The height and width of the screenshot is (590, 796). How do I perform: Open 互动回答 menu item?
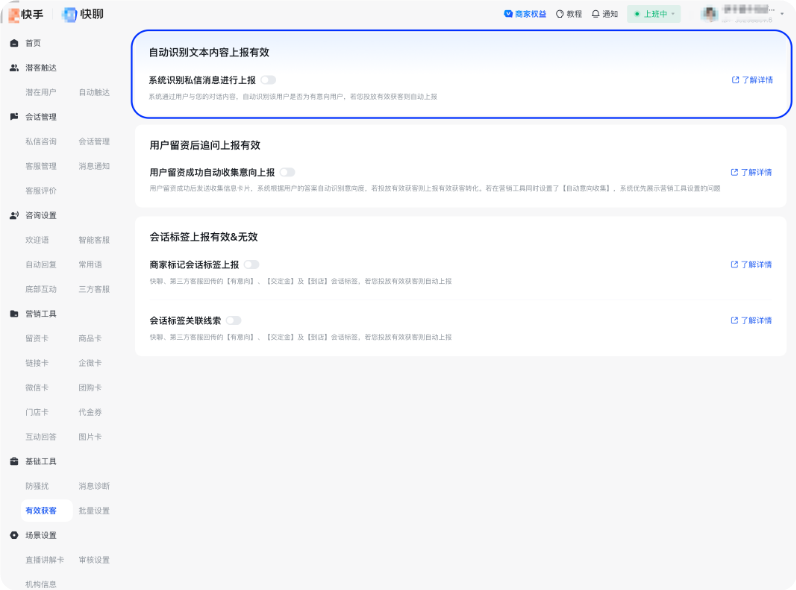[41, 438]
